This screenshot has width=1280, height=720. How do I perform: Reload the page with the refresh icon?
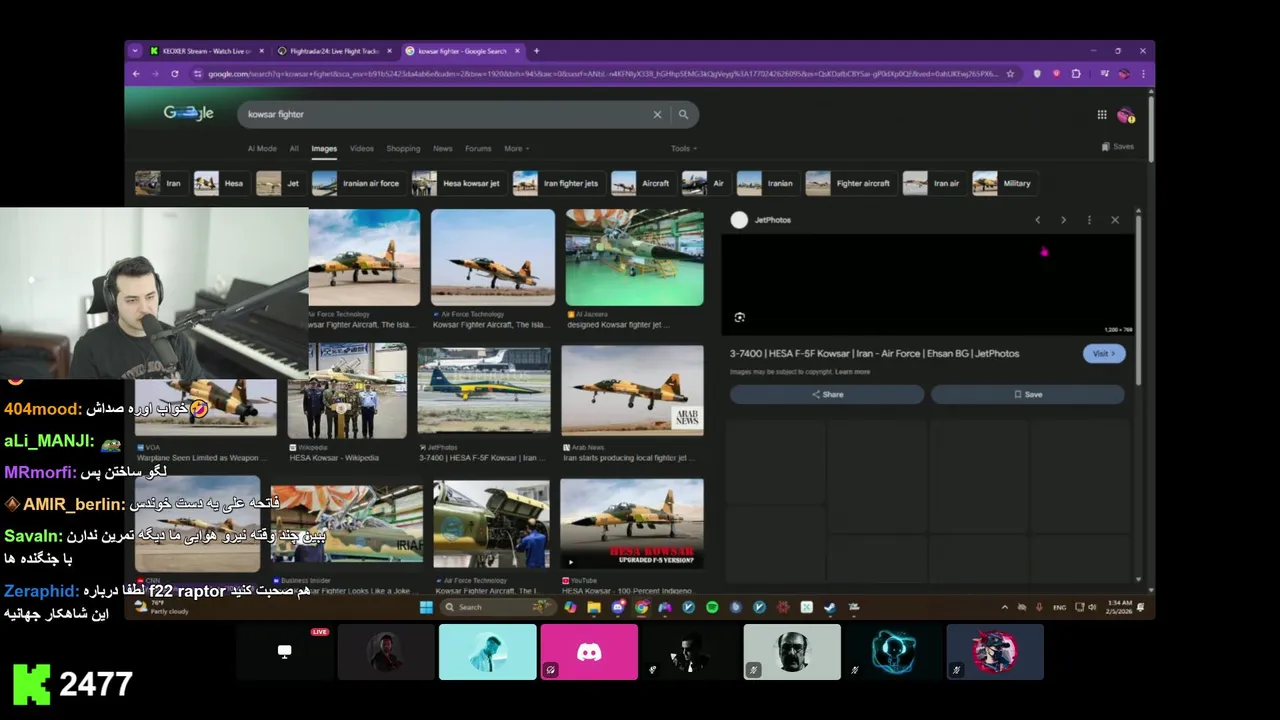pyautogui.click(x=175, y=74)
